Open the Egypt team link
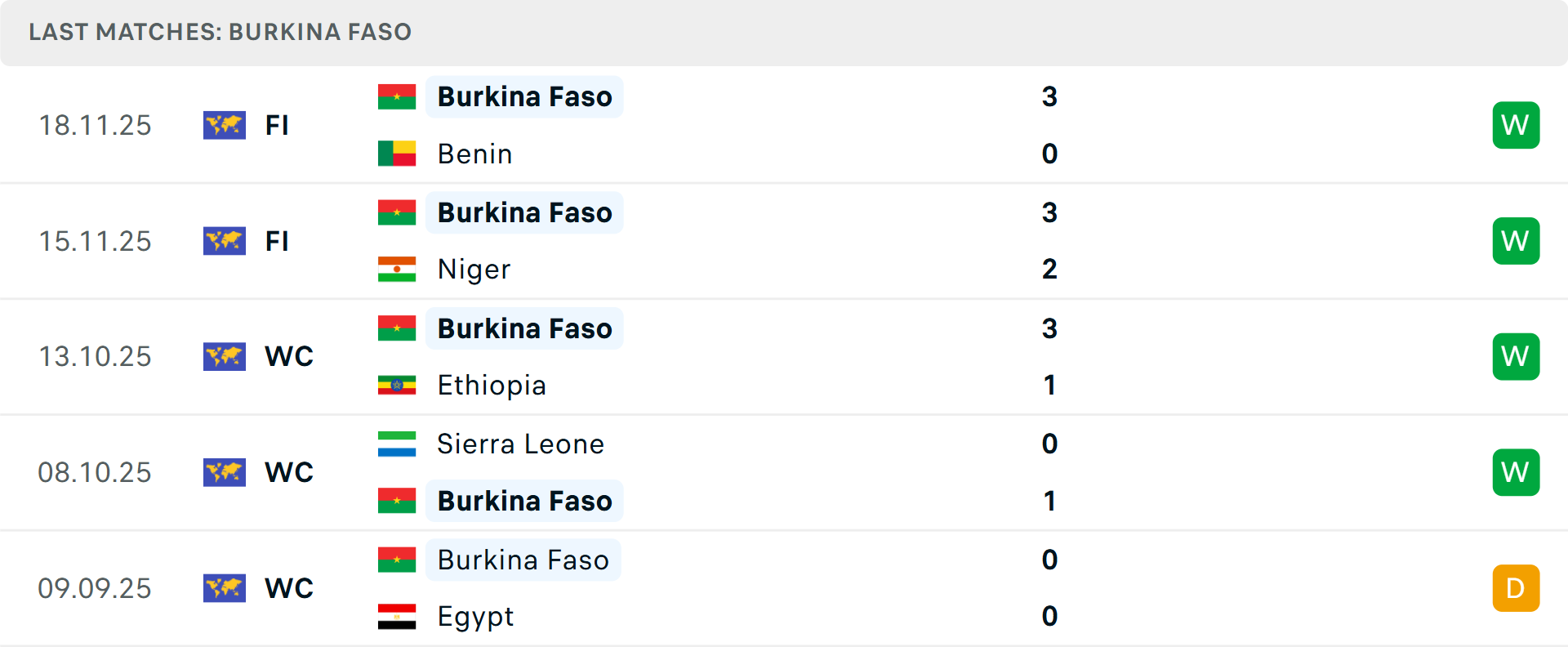 click(475, 616)
